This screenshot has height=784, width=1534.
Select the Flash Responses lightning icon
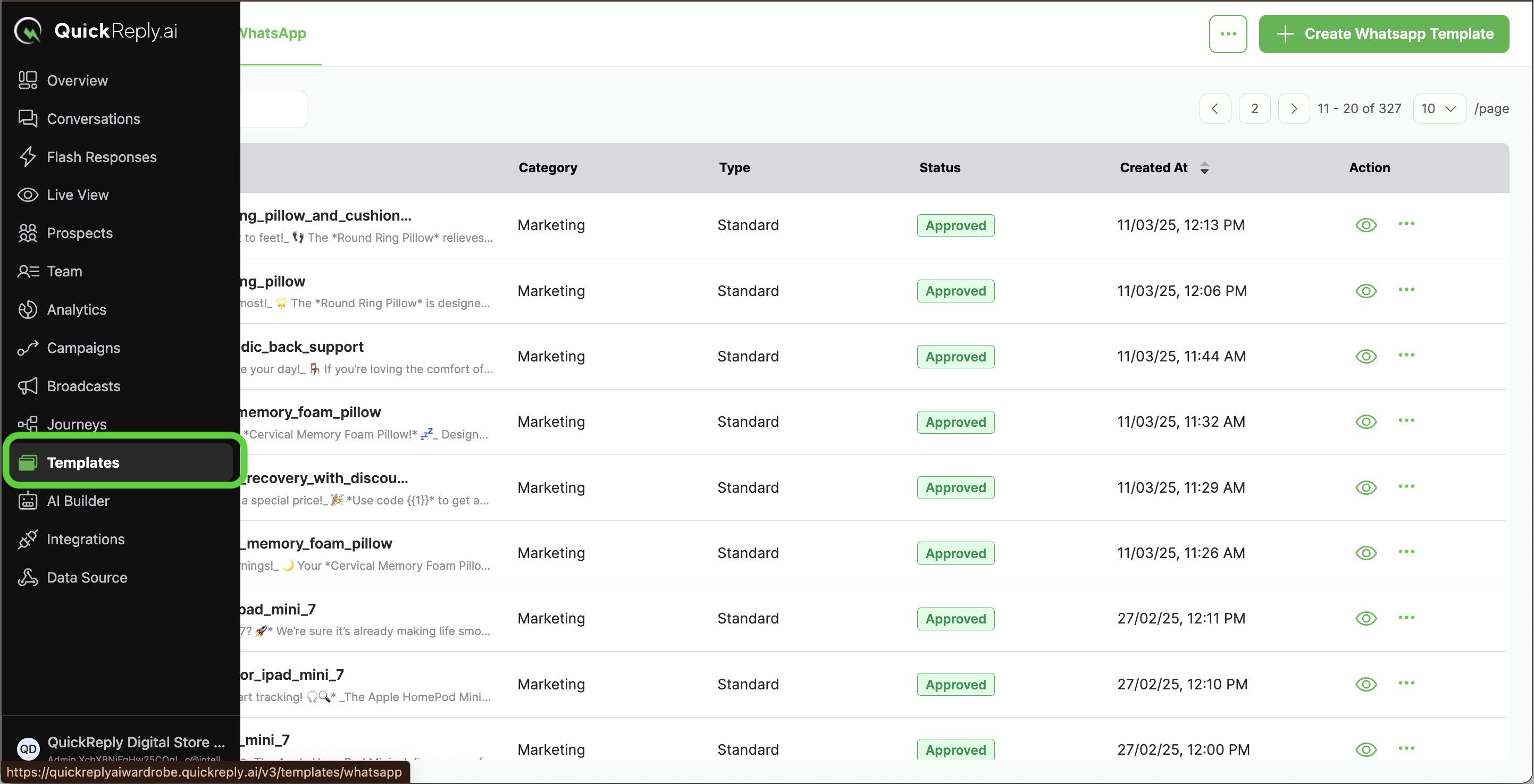(28, 157)
